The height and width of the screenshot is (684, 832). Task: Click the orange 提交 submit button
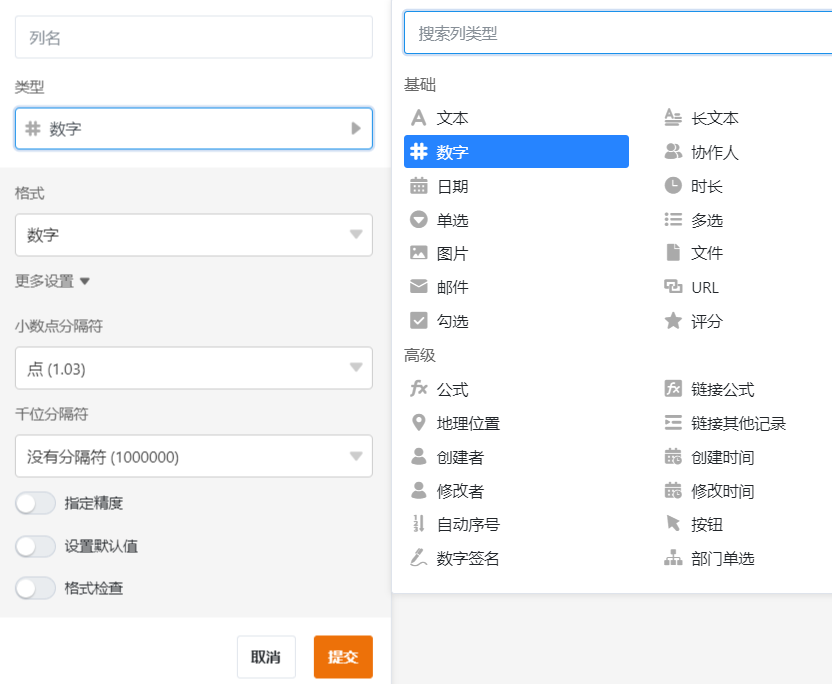click(343, 657)
